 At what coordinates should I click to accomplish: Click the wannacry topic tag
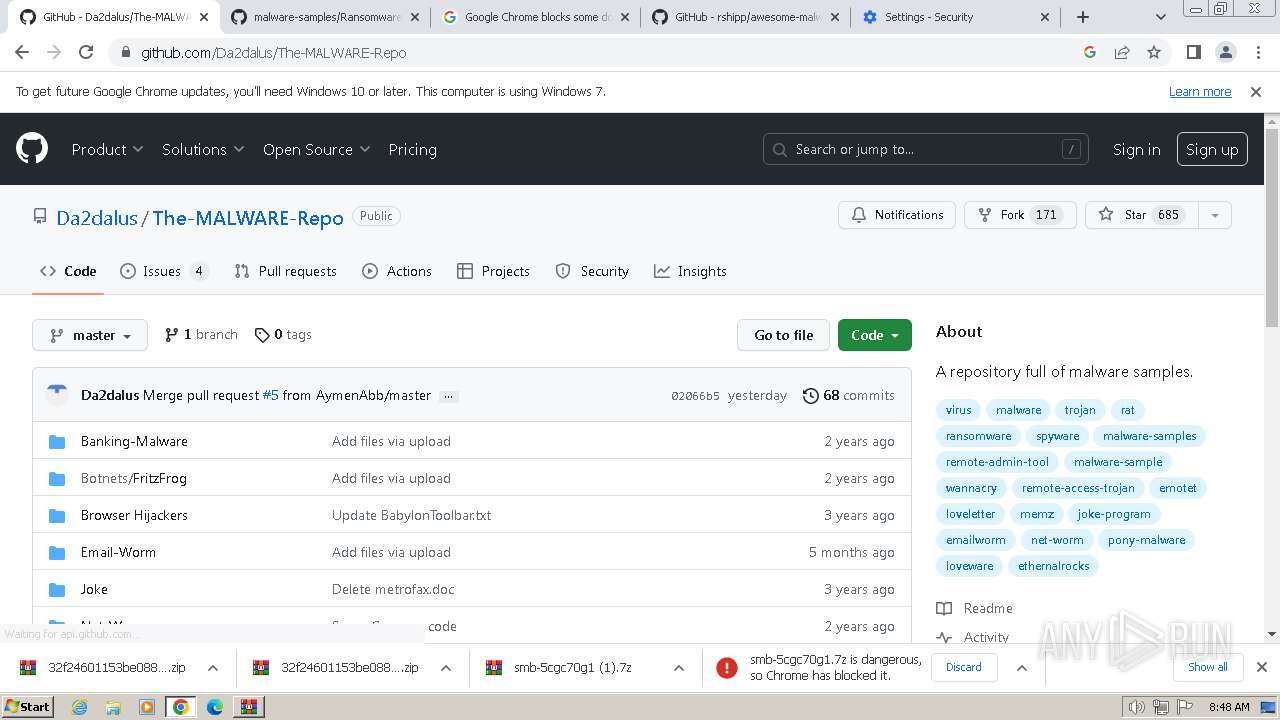[x=971, y=488]
